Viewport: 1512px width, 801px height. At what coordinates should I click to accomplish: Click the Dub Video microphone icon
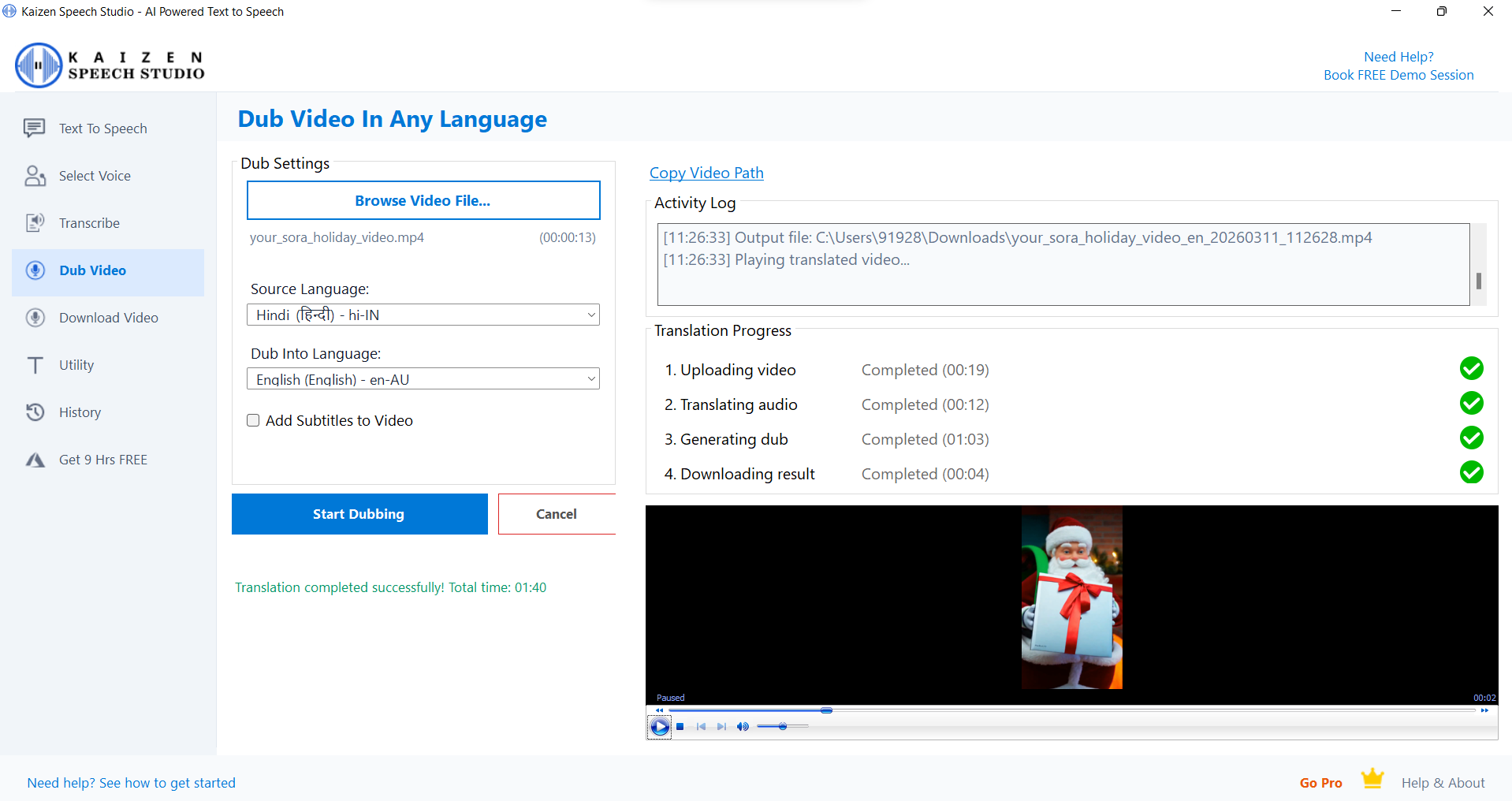35,270
